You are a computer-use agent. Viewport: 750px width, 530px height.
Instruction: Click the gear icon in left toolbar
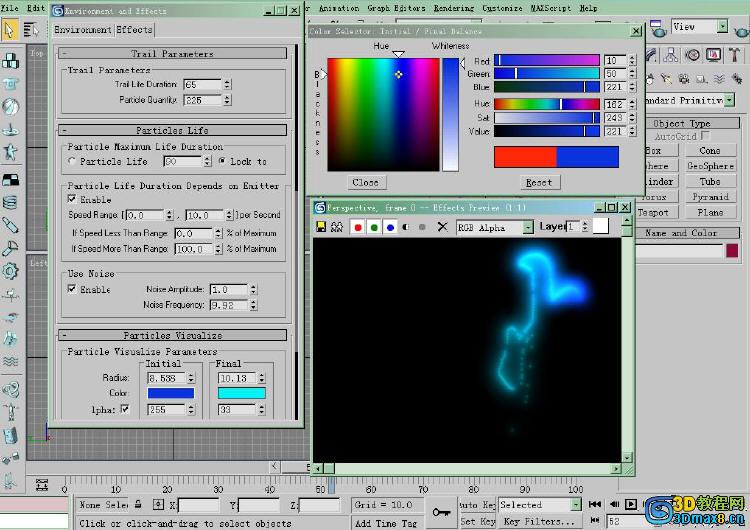point(11,271)
